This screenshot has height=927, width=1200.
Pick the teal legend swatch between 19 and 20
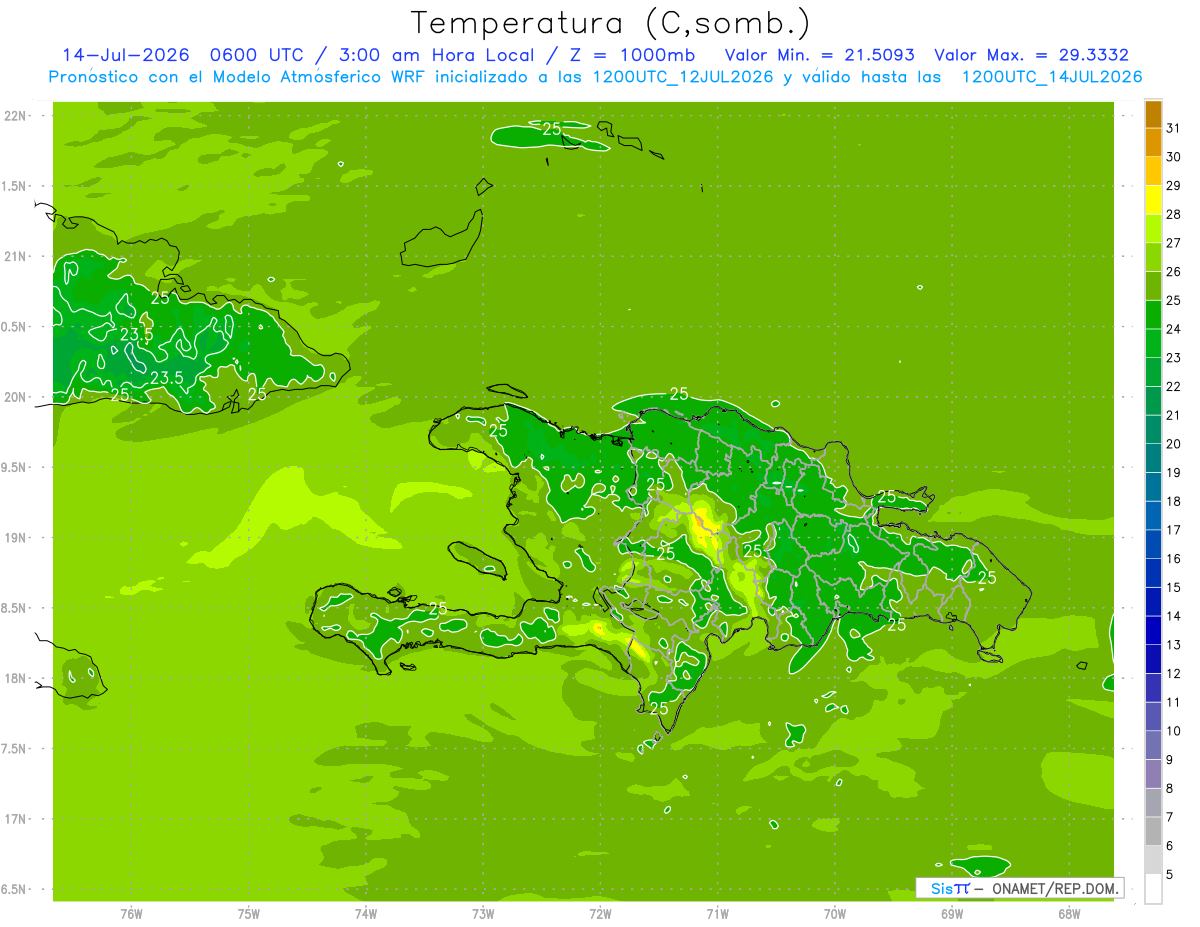(x=1153, y=459)
